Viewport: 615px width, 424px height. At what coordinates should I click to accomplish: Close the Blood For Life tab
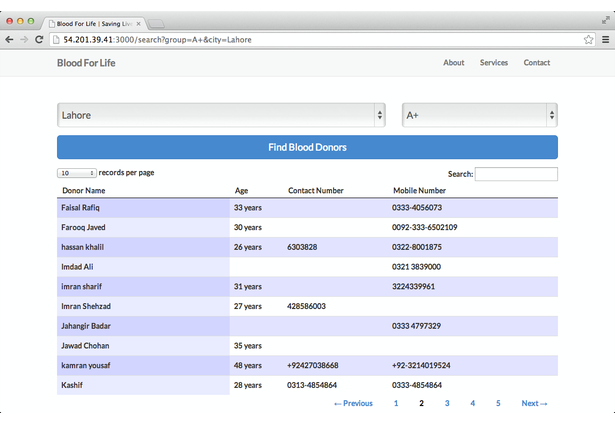(x=138, y=24)
